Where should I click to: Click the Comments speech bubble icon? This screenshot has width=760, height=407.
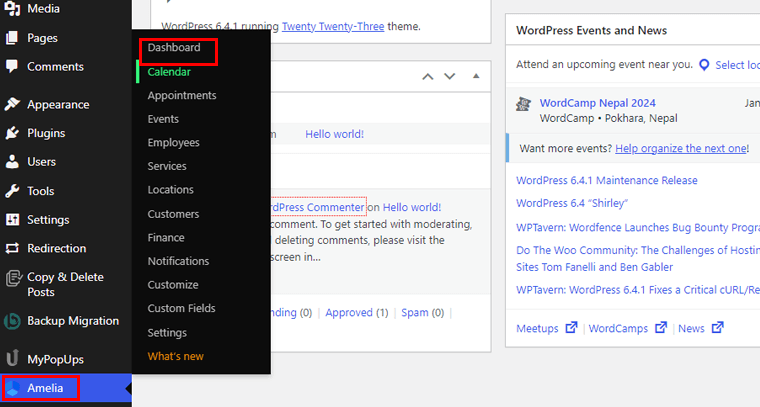12,66
